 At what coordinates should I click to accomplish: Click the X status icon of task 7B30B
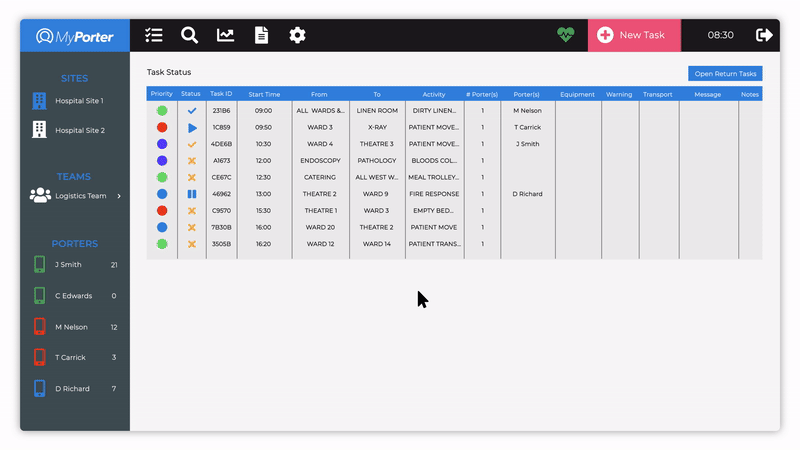pos(192,228)
